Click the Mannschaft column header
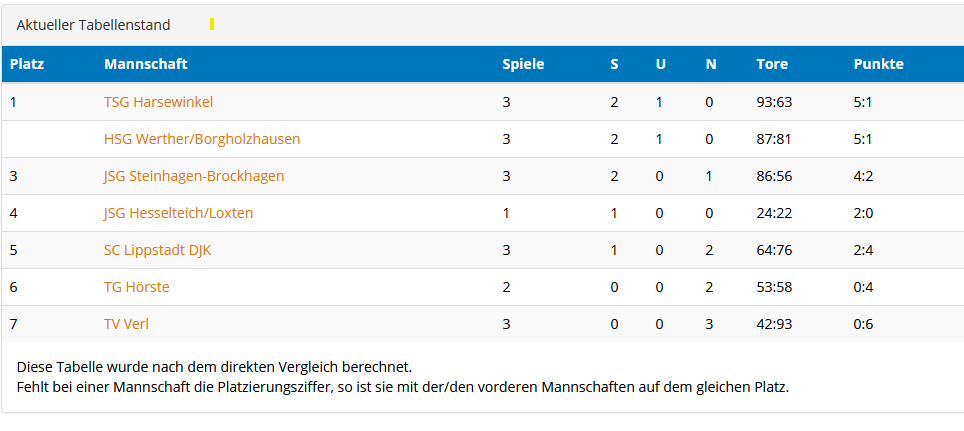Viewport: 964px width, 431px height. [146, 64]
